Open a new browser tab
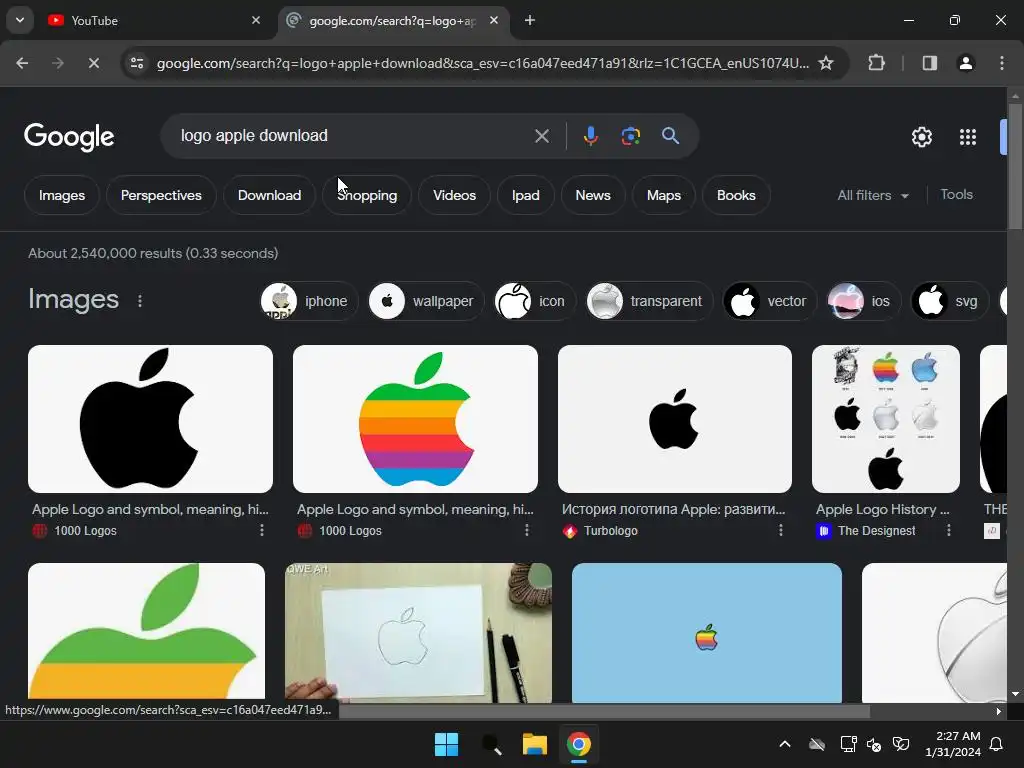 coord(530,20)
